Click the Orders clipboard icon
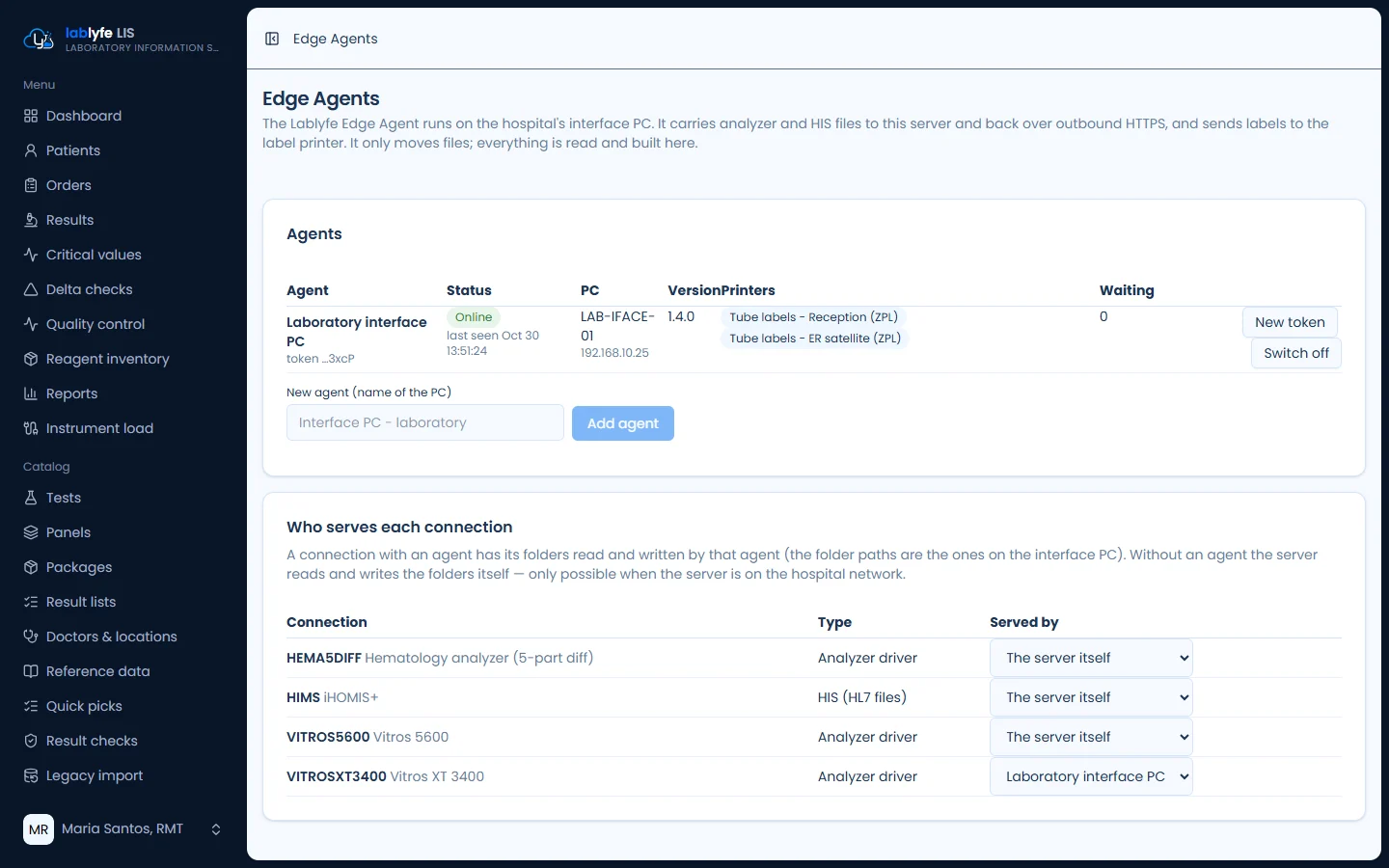The height and width of the screenshot is (868, 1389). click(31, 185)
